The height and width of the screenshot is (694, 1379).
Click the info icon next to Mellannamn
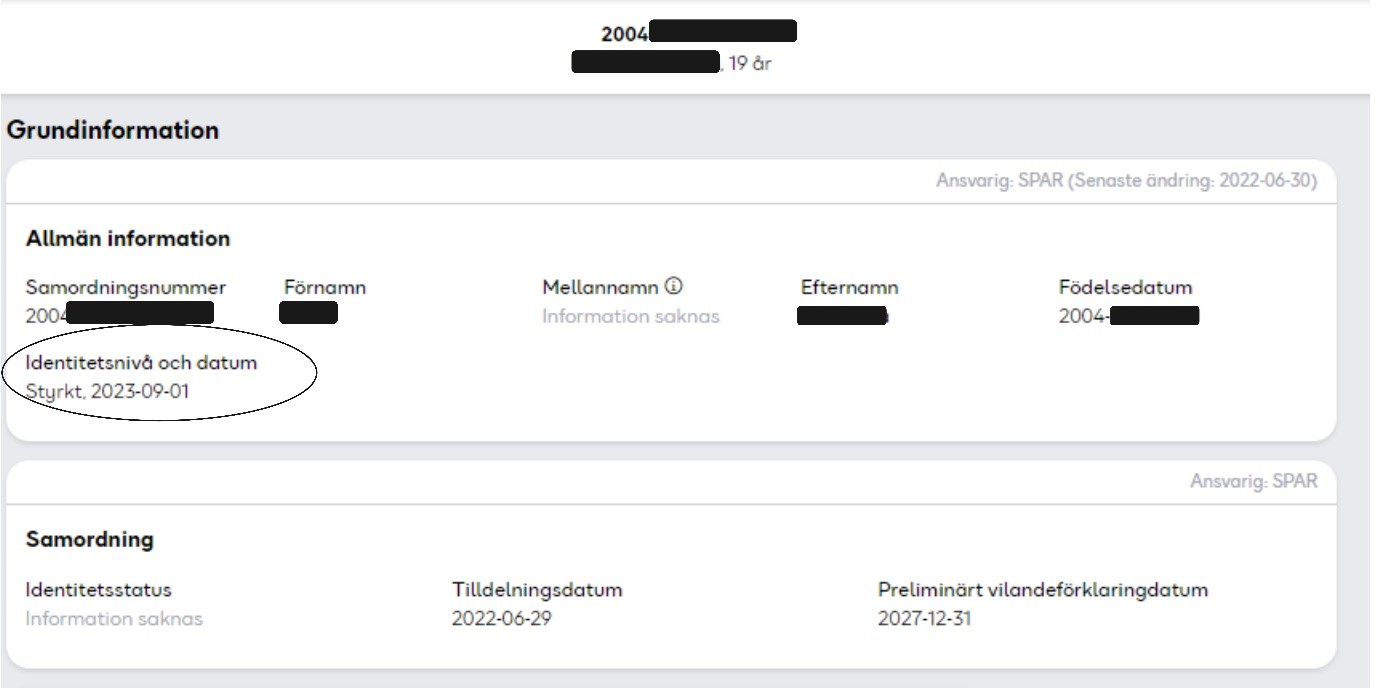(676, 286)
